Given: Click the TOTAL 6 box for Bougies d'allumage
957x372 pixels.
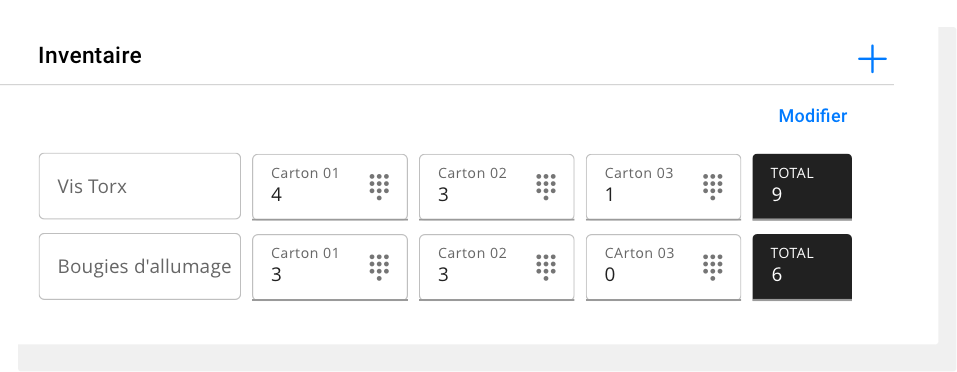Looking at the screenshot, I should pos(802,267).
